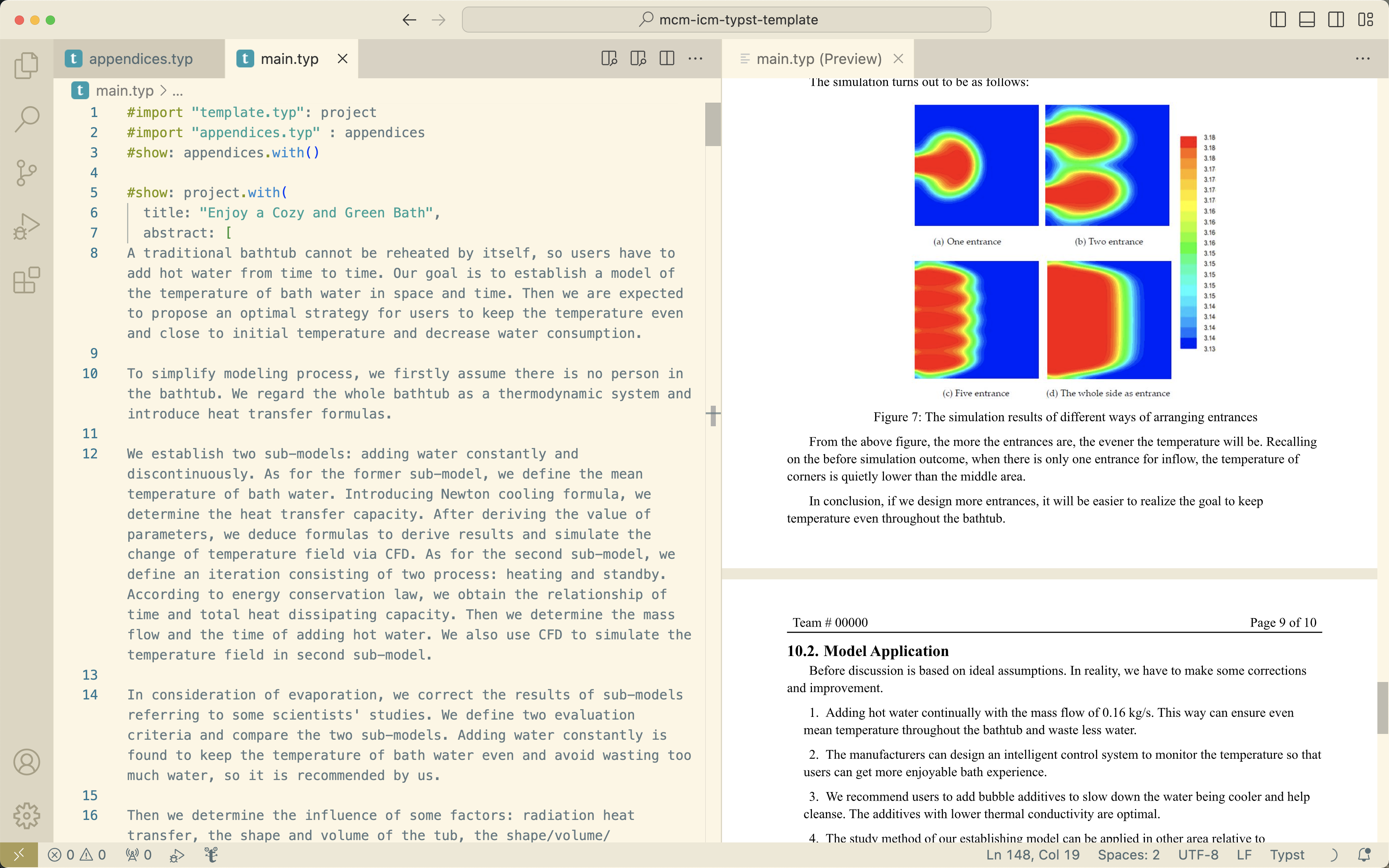Screen dimensions: 1389x868
Task: Switch to the appendices.typ tab
Action: click(140, 59)
